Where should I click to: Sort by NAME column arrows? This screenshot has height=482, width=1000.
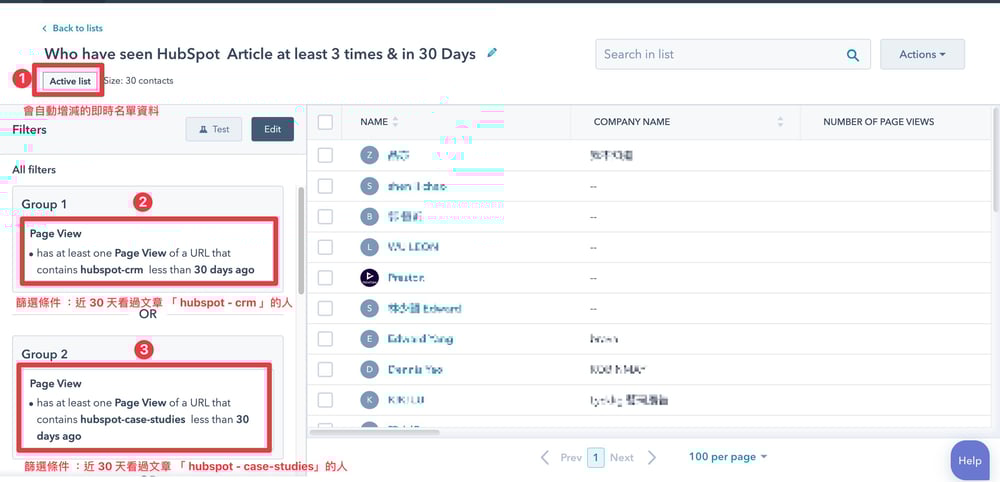click(395, 122)
